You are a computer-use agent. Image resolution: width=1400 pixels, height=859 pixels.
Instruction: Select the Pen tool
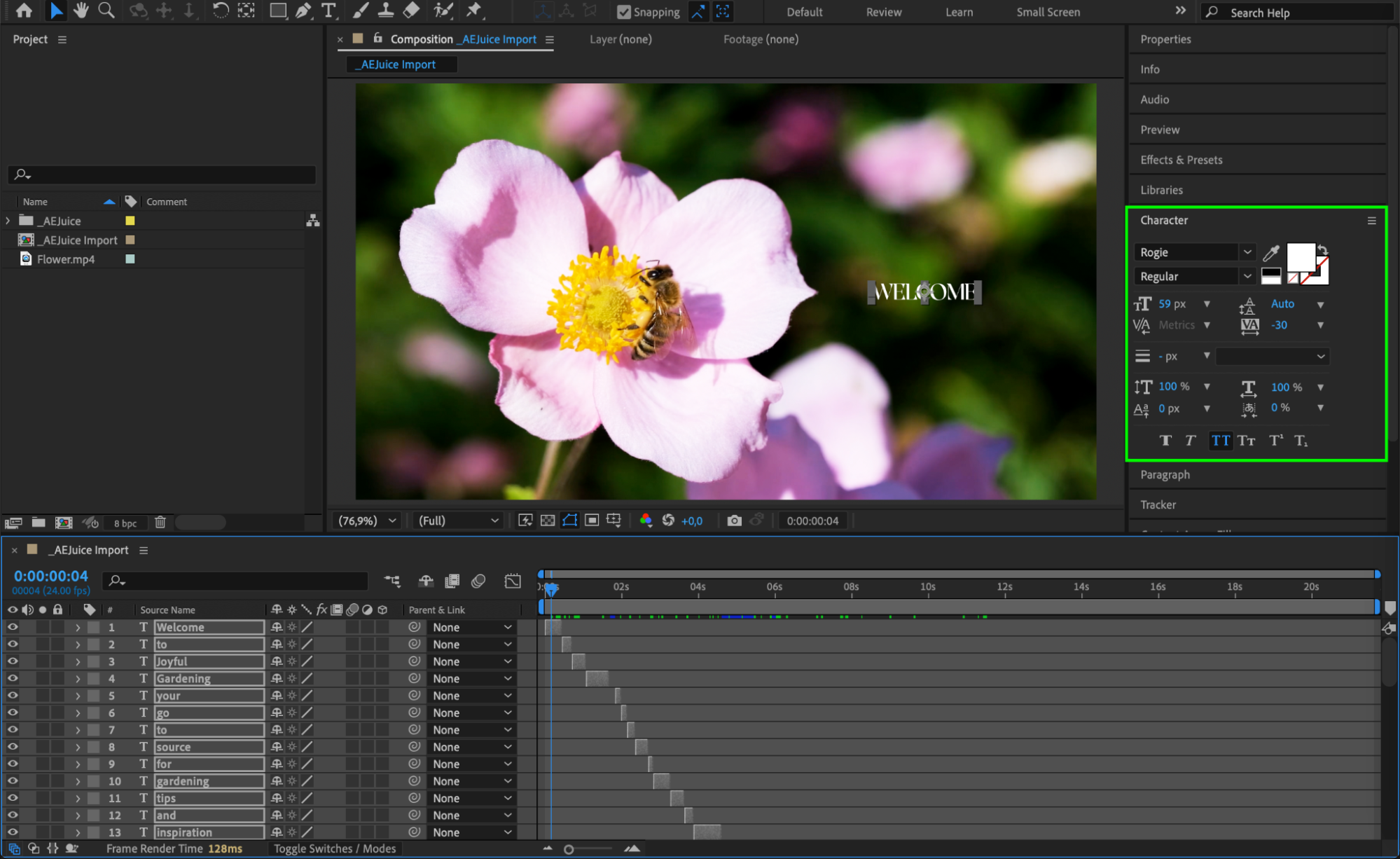point(303,11)
